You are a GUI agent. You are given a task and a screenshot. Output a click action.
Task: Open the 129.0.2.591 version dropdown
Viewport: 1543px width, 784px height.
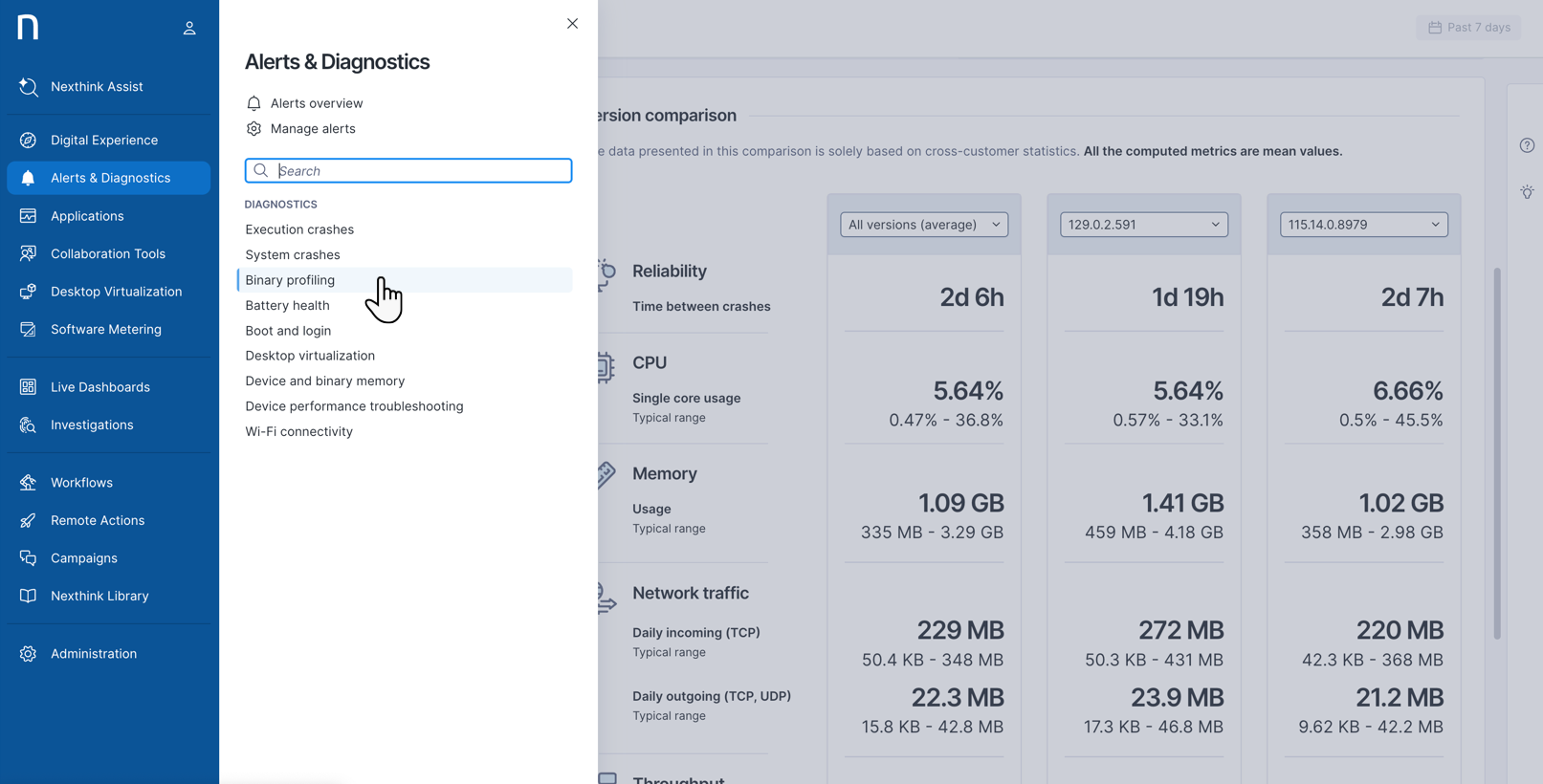pos(1143,225)
